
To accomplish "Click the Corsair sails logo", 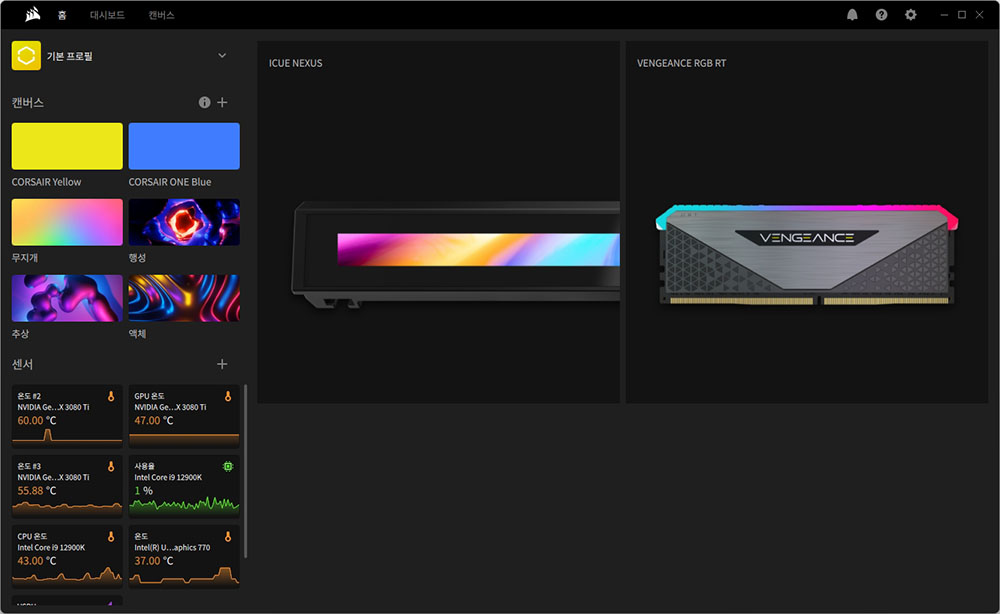I will [x=33, y=14].
